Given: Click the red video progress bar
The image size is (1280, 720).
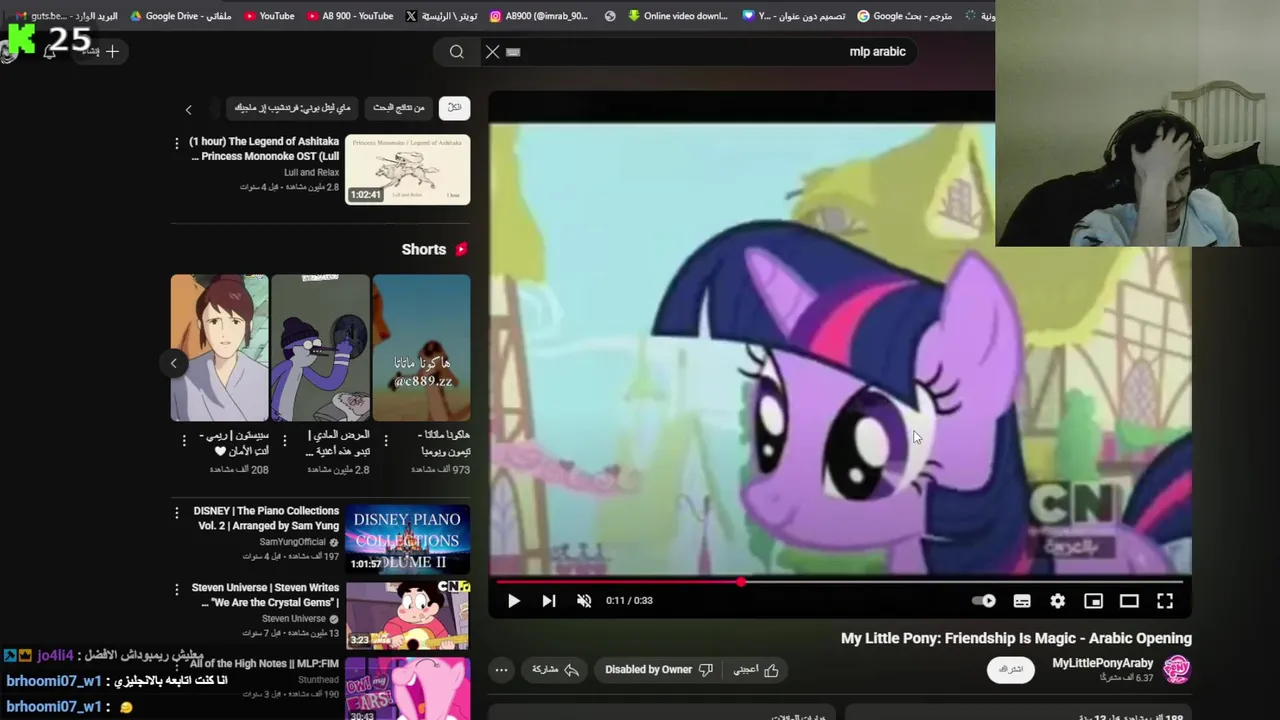Looking at the screenshot, I should [840, 581].
